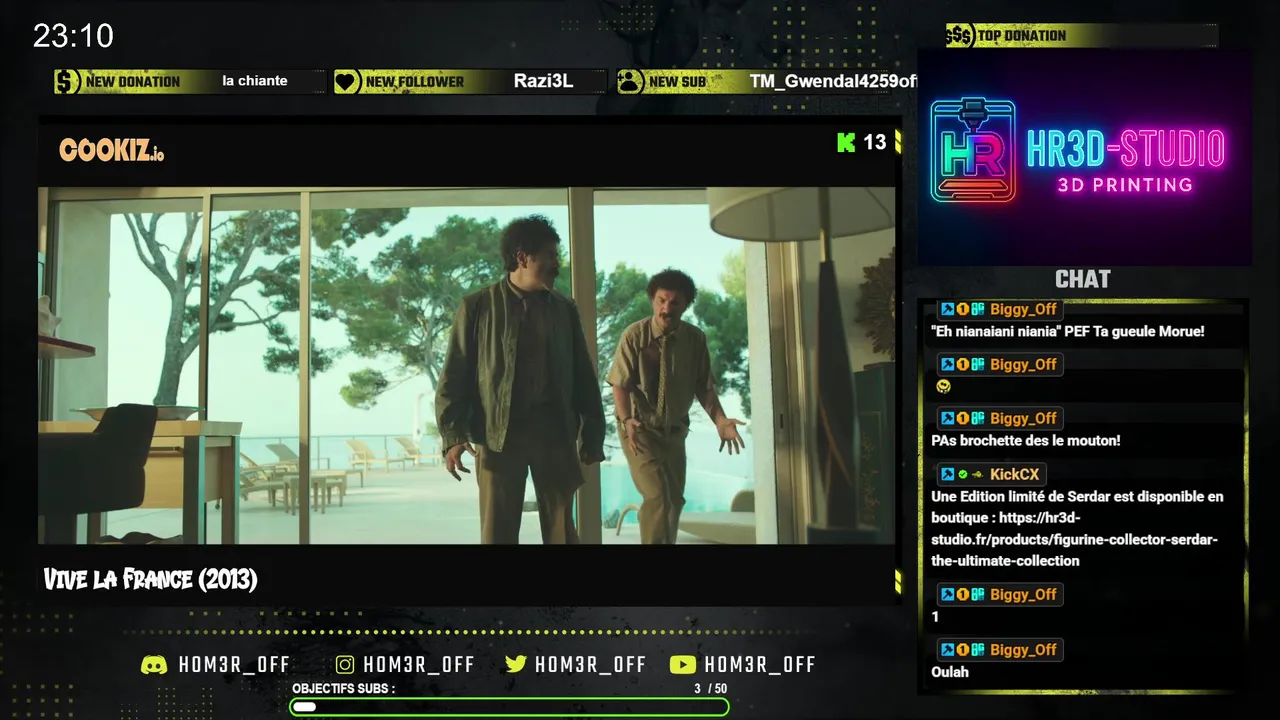Click the subs objective progress bar
Image resolution: width=1280 pixels, height=720 pixels.
pos(509,707)
